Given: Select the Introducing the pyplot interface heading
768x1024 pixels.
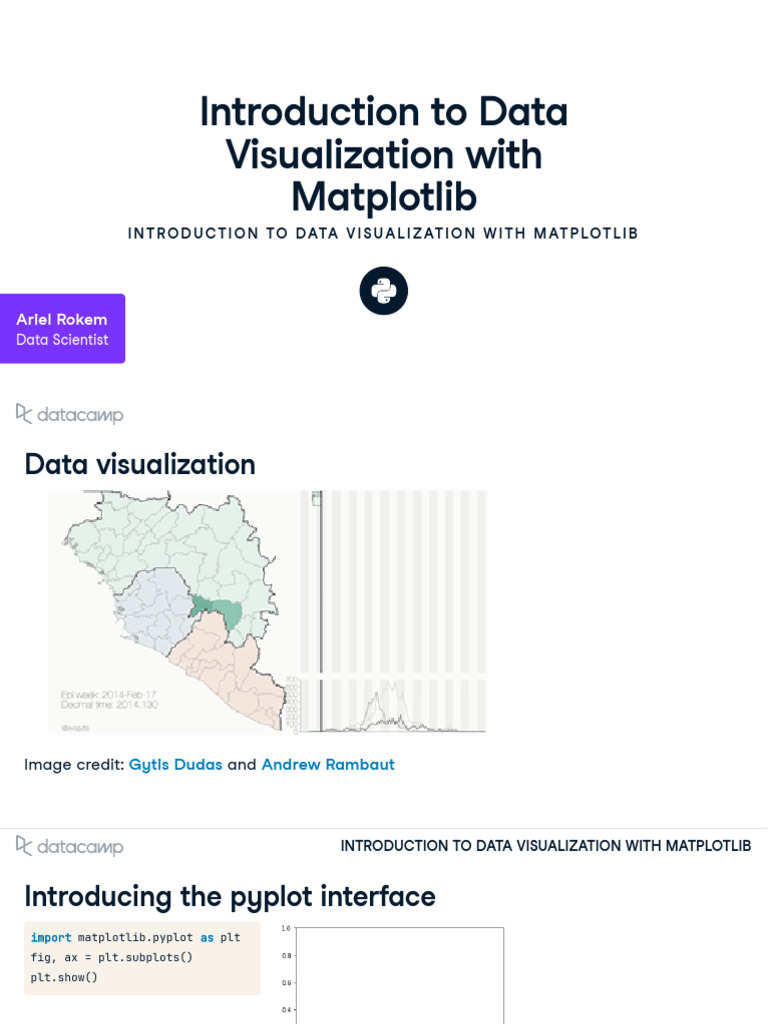Looking at the screenshot, I should 230,896.
